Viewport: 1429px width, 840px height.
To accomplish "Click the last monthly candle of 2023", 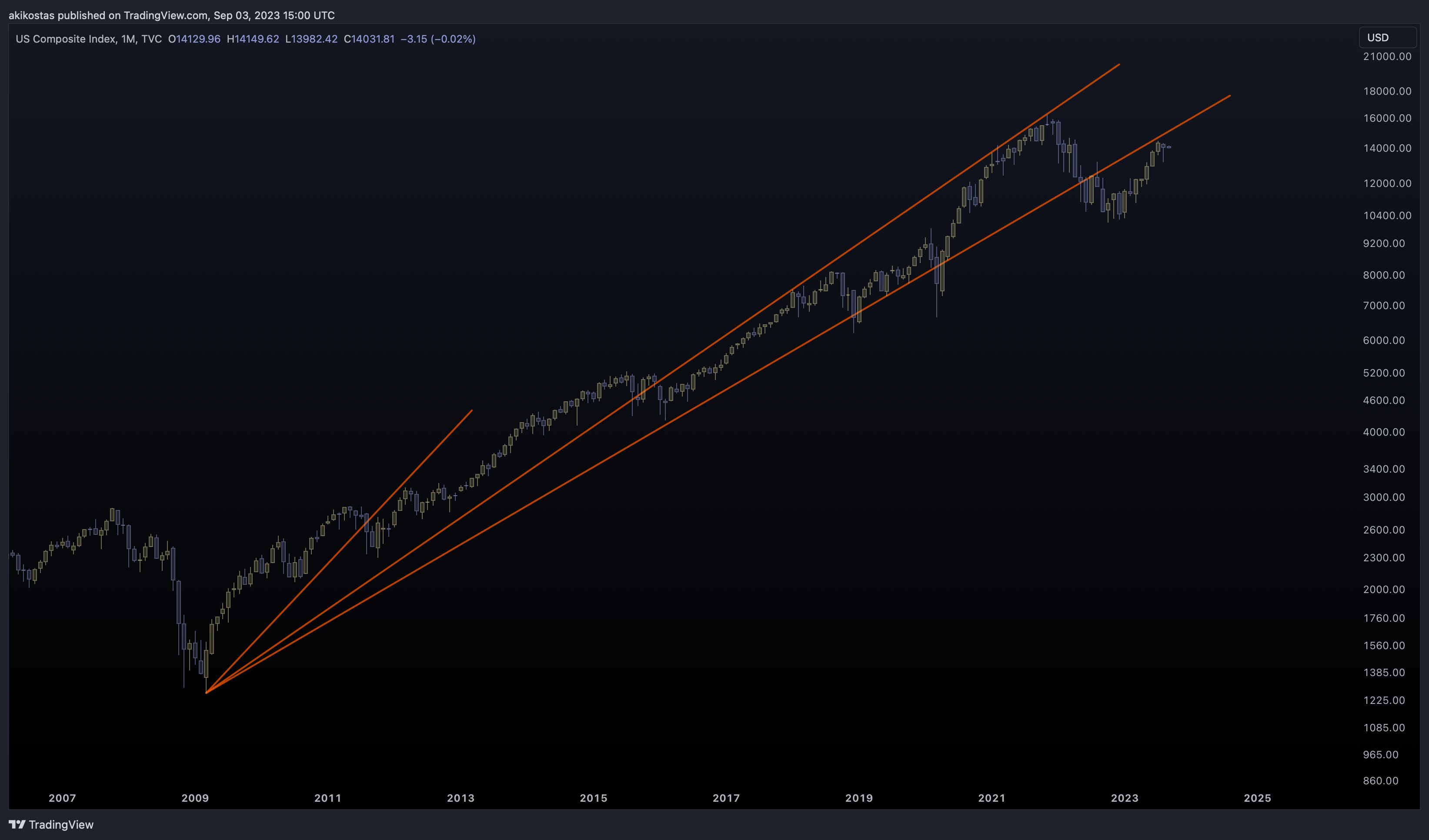I will point(1169,147).
